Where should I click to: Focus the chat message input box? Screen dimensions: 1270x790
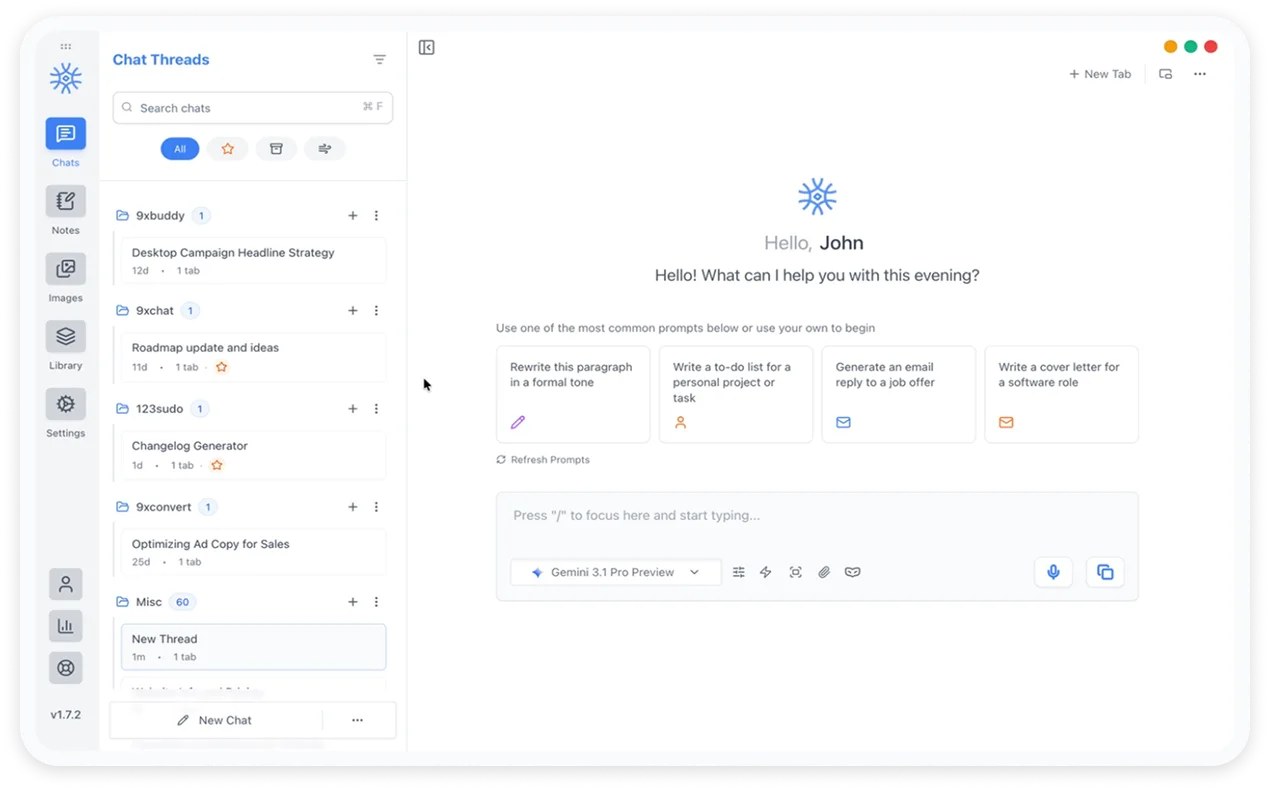click(x=817, y=516)
